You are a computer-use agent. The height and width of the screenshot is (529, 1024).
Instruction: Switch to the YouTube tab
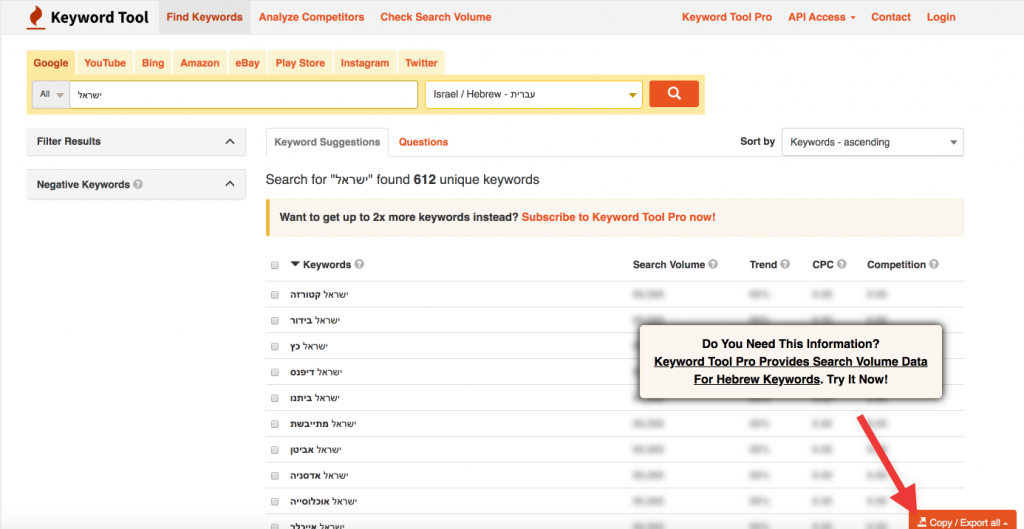[104, 63]
